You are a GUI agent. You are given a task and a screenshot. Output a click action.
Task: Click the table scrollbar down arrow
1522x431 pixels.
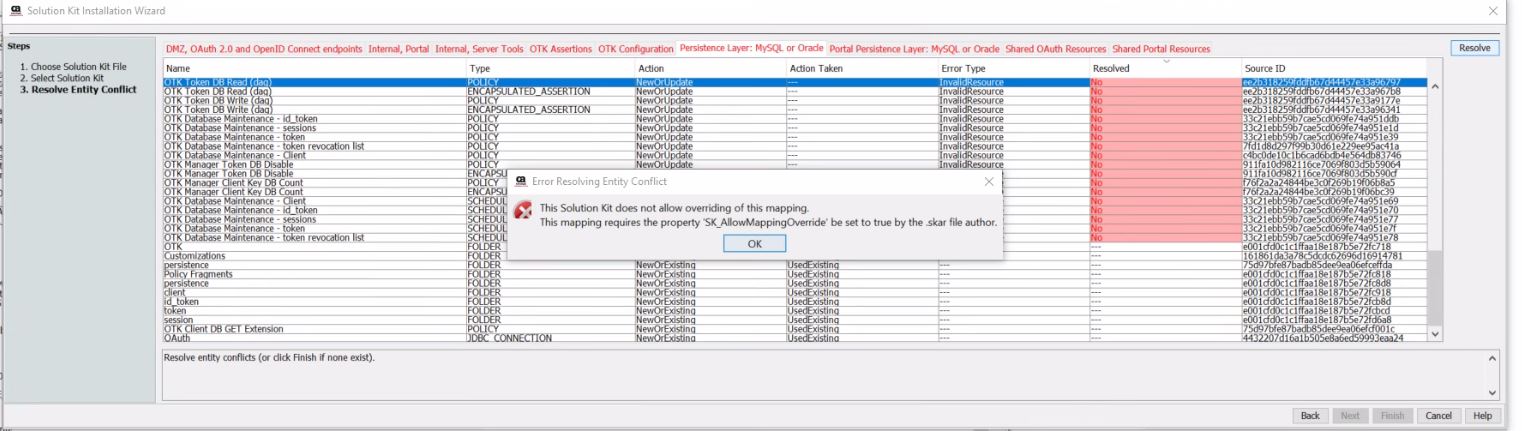[1433, 334]
